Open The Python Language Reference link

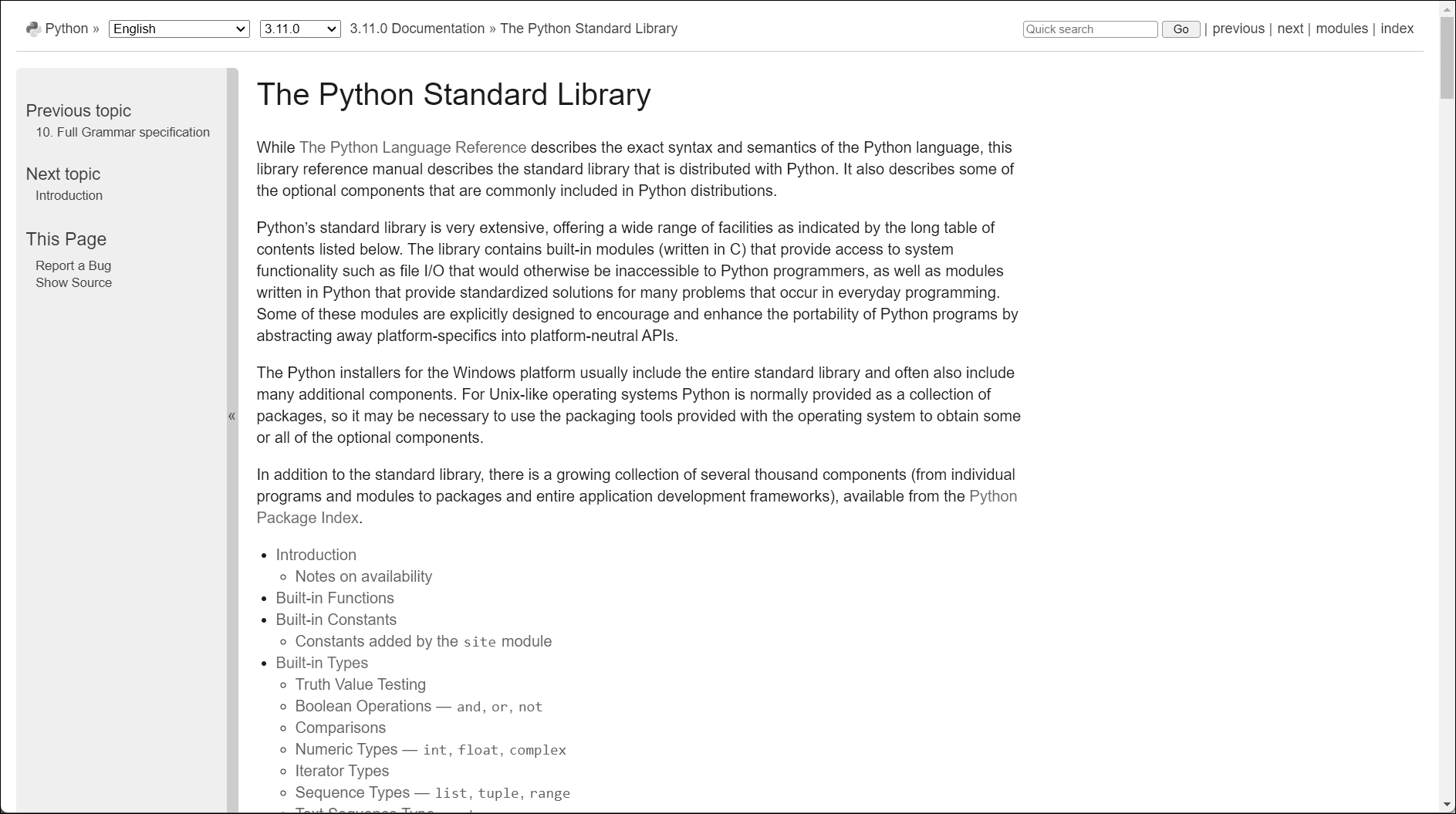[x=412, y=147]
